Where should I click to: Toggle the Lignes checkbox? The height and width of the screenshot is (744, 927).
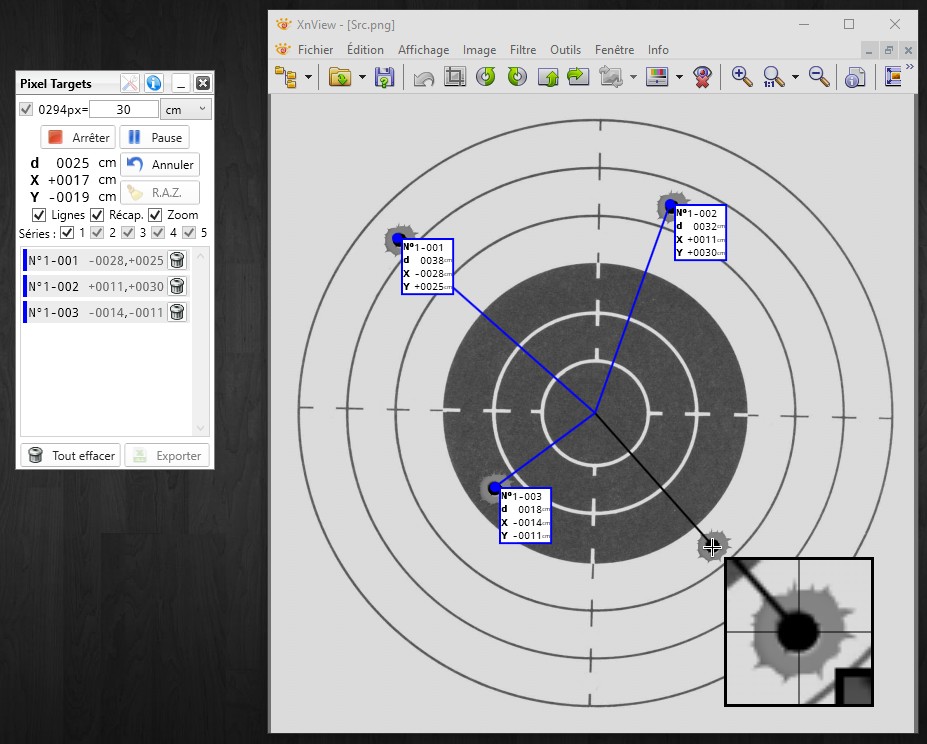tap(38, 215)
